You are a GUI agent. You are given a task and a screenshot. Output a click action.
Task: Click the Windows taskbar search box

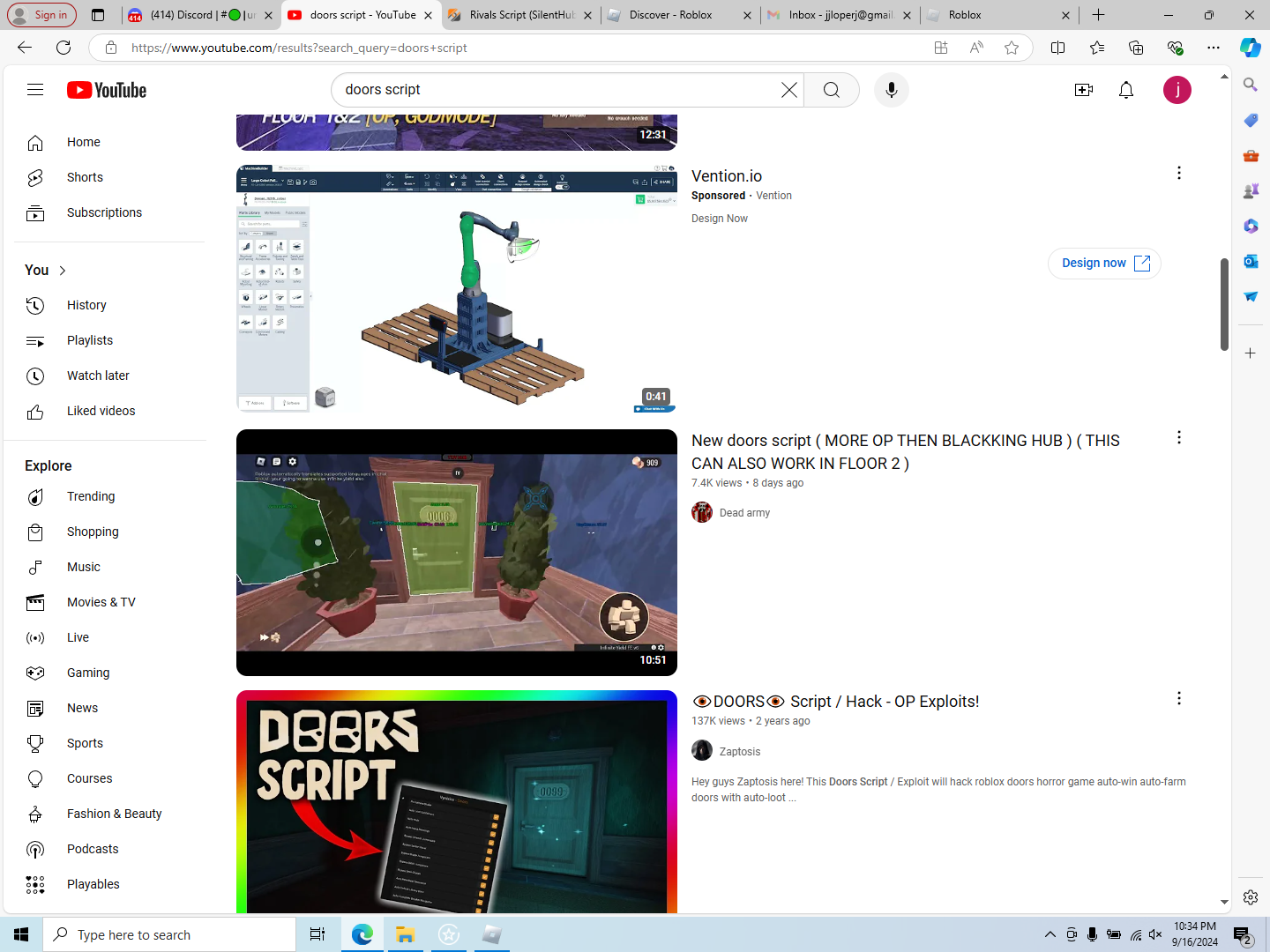coord(169,934)
